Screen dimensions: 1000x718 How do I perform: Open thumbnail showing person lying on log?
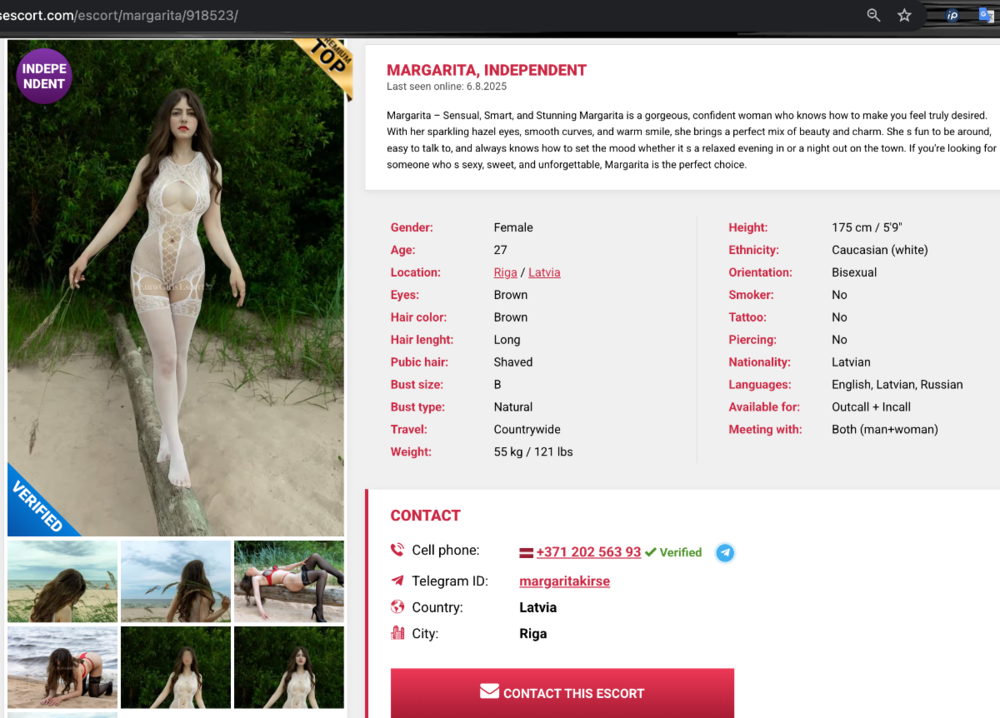(289, 581)
